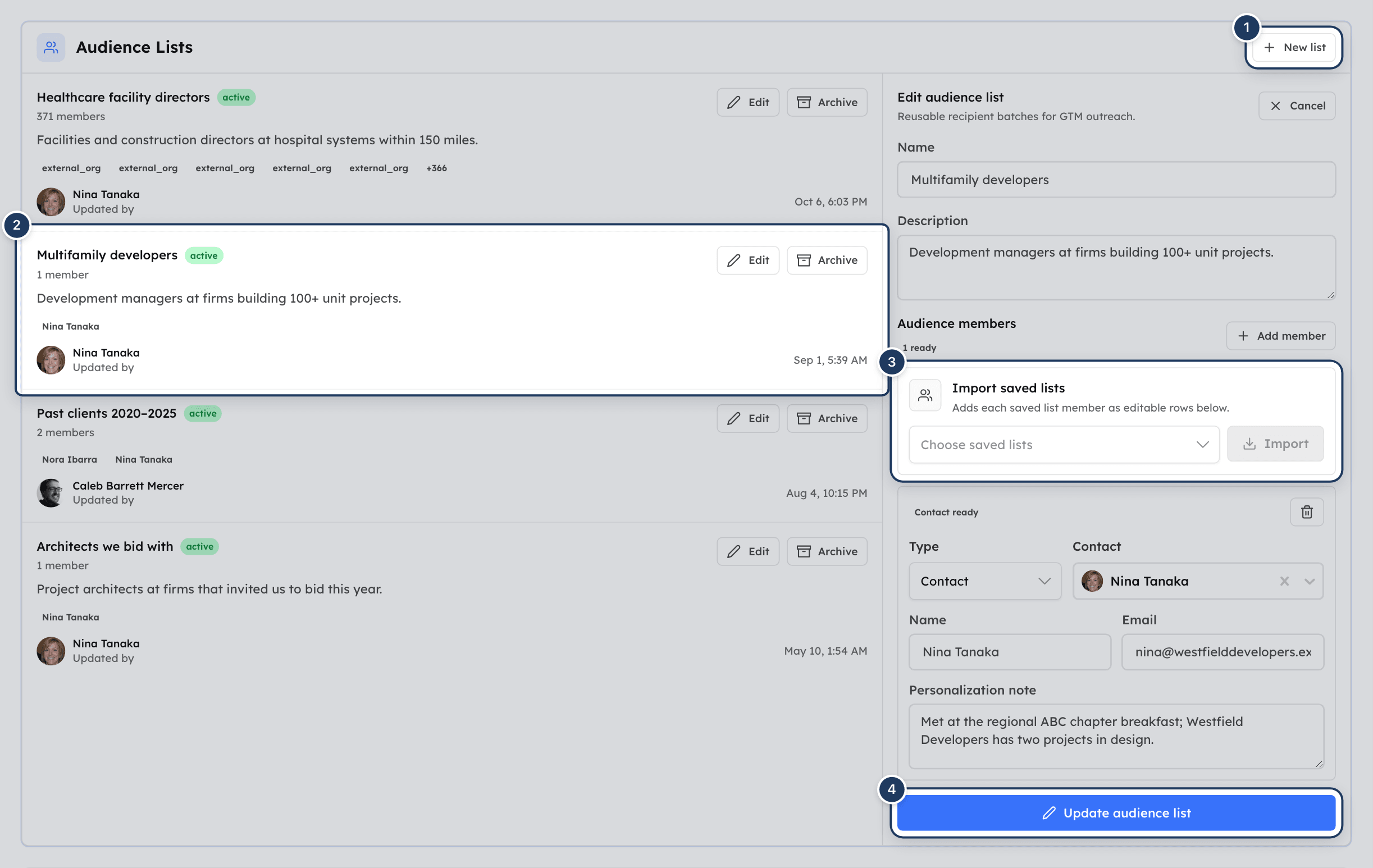The height and width of the screenshot is (868, 1373).
Task: Click the Description text area
Action: point(1116,267)
